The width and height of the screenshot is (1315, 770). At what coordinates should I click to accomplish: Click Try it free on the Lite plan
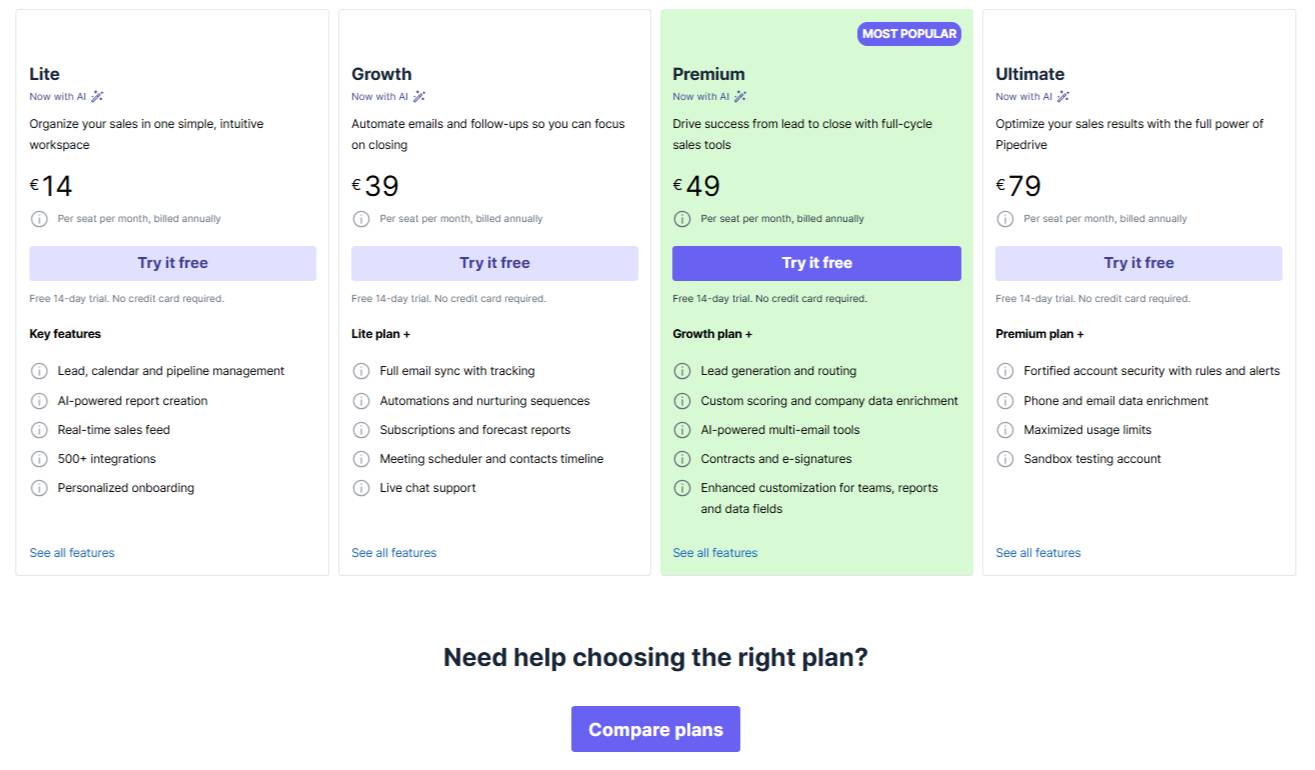(x=172, y=262)
